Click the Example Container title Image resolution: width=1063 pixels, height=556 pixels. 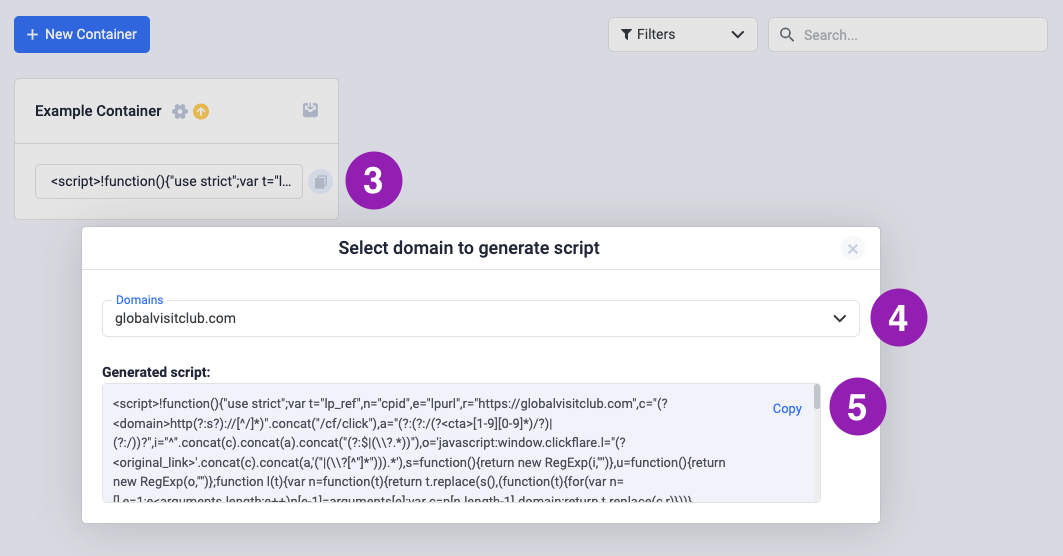click(x=98, y=111)
